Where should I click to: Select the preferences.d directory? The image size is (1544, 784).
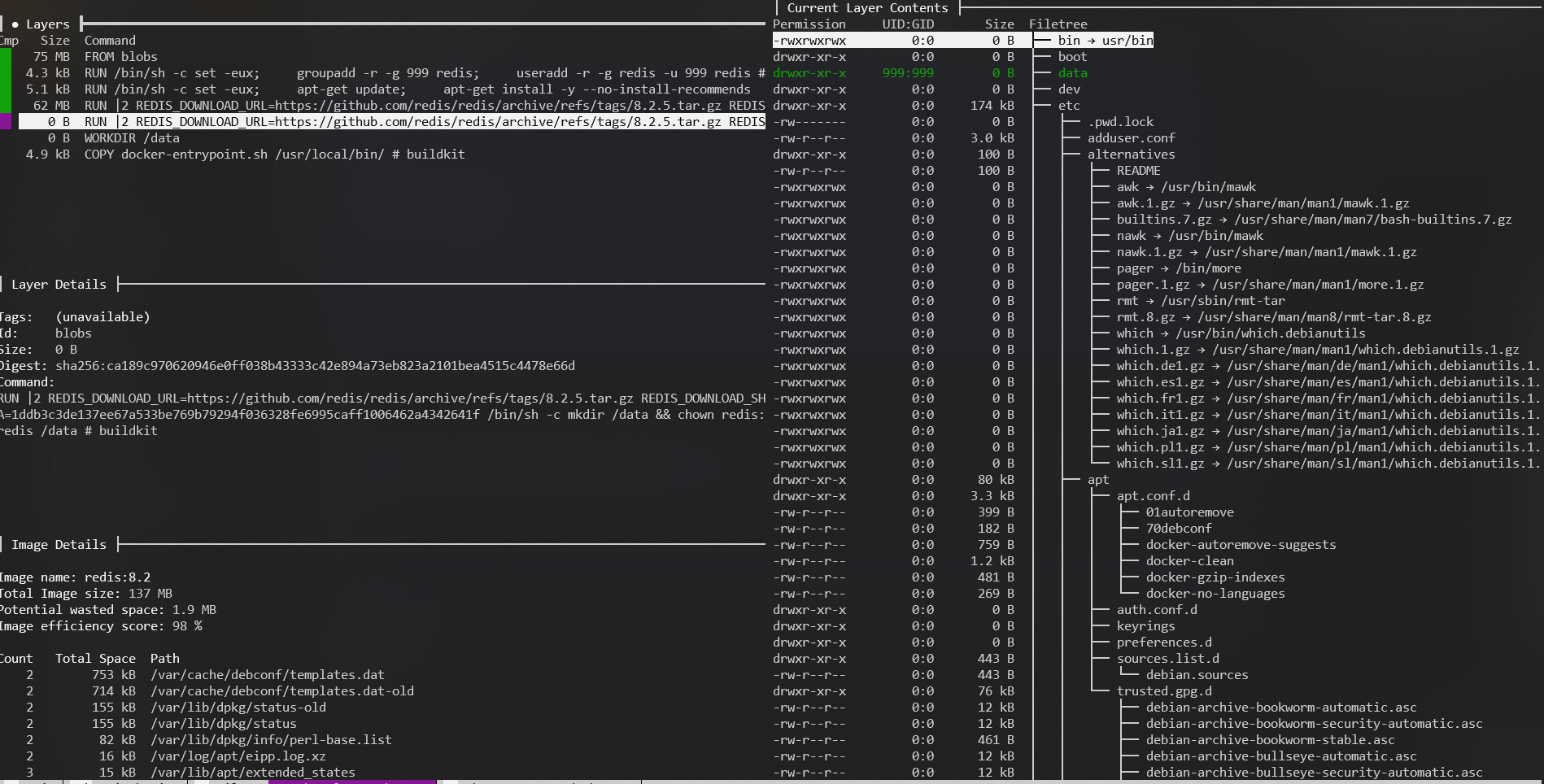pyautogui.click(x=1164, y=642)
